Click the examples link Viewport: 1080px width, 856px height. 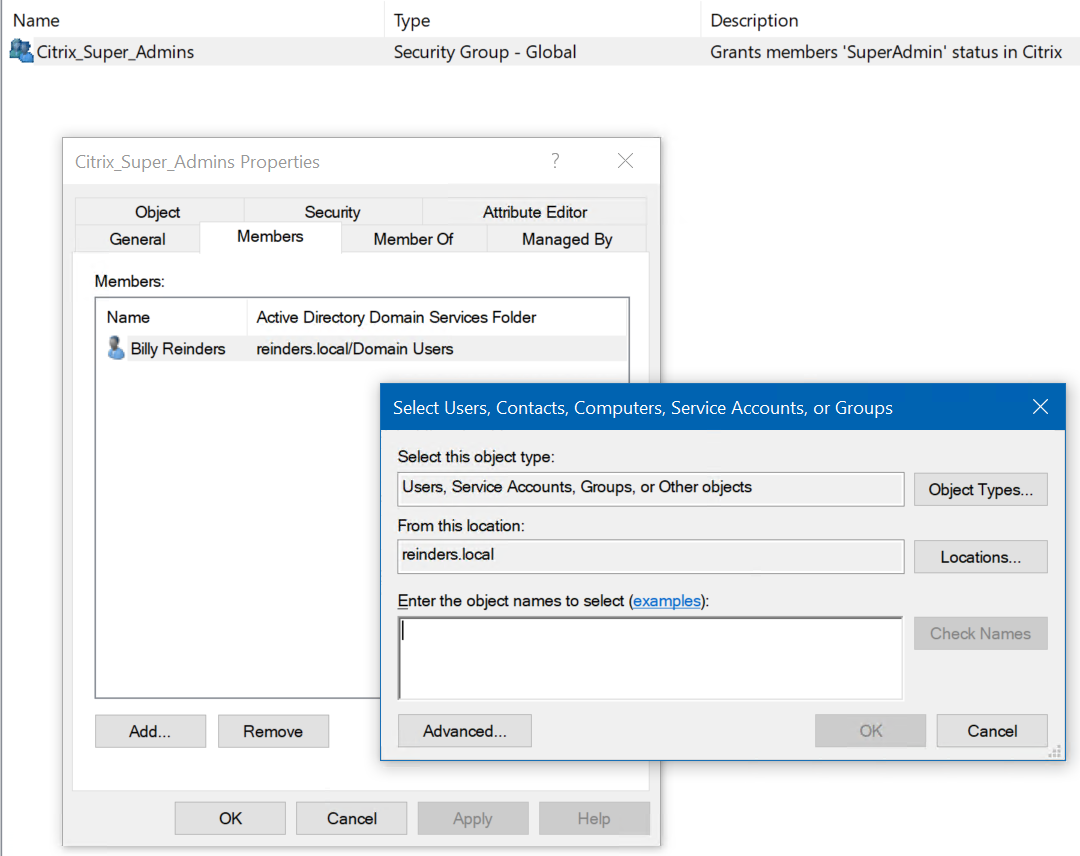coord(667,601)
